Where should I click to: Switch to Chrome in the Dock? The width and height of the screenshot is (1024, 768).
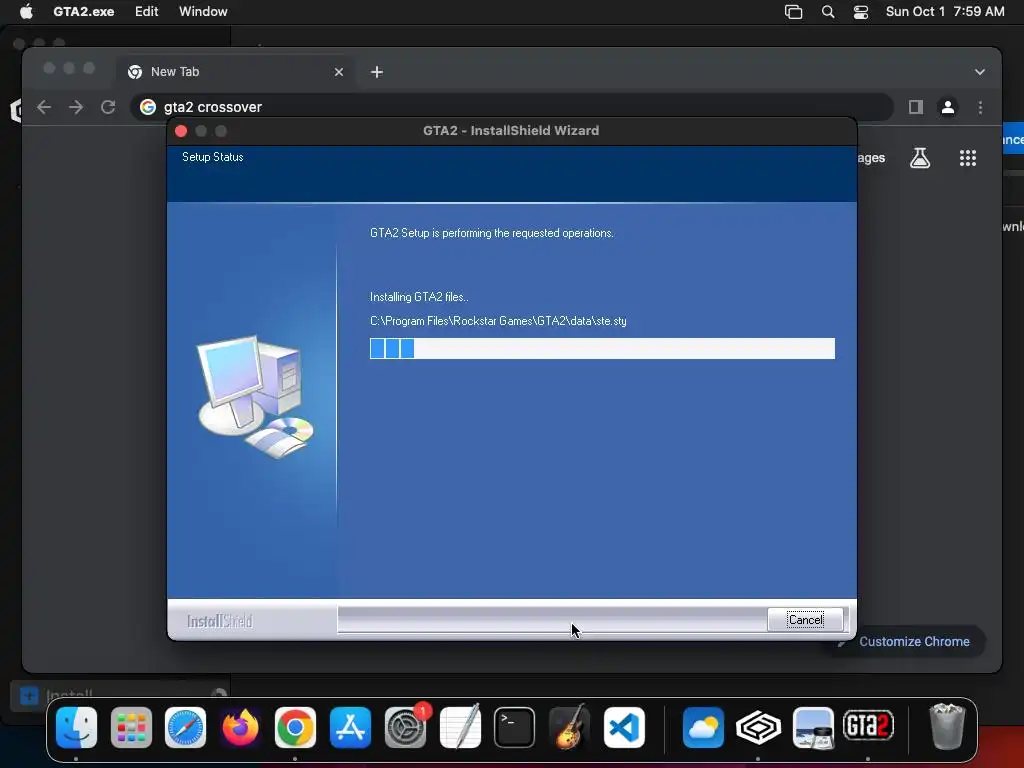(x=295, y=727)
